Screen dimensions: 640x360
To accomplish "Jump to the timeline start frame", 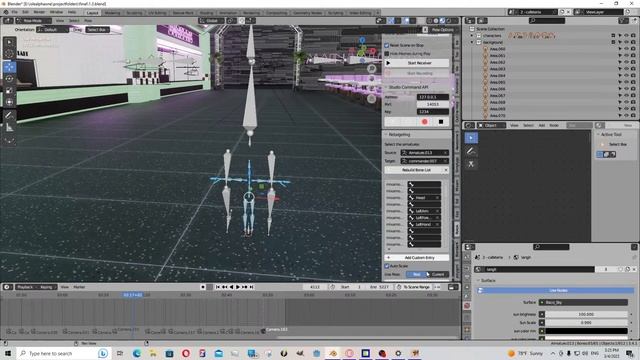I will click(218, 287).
